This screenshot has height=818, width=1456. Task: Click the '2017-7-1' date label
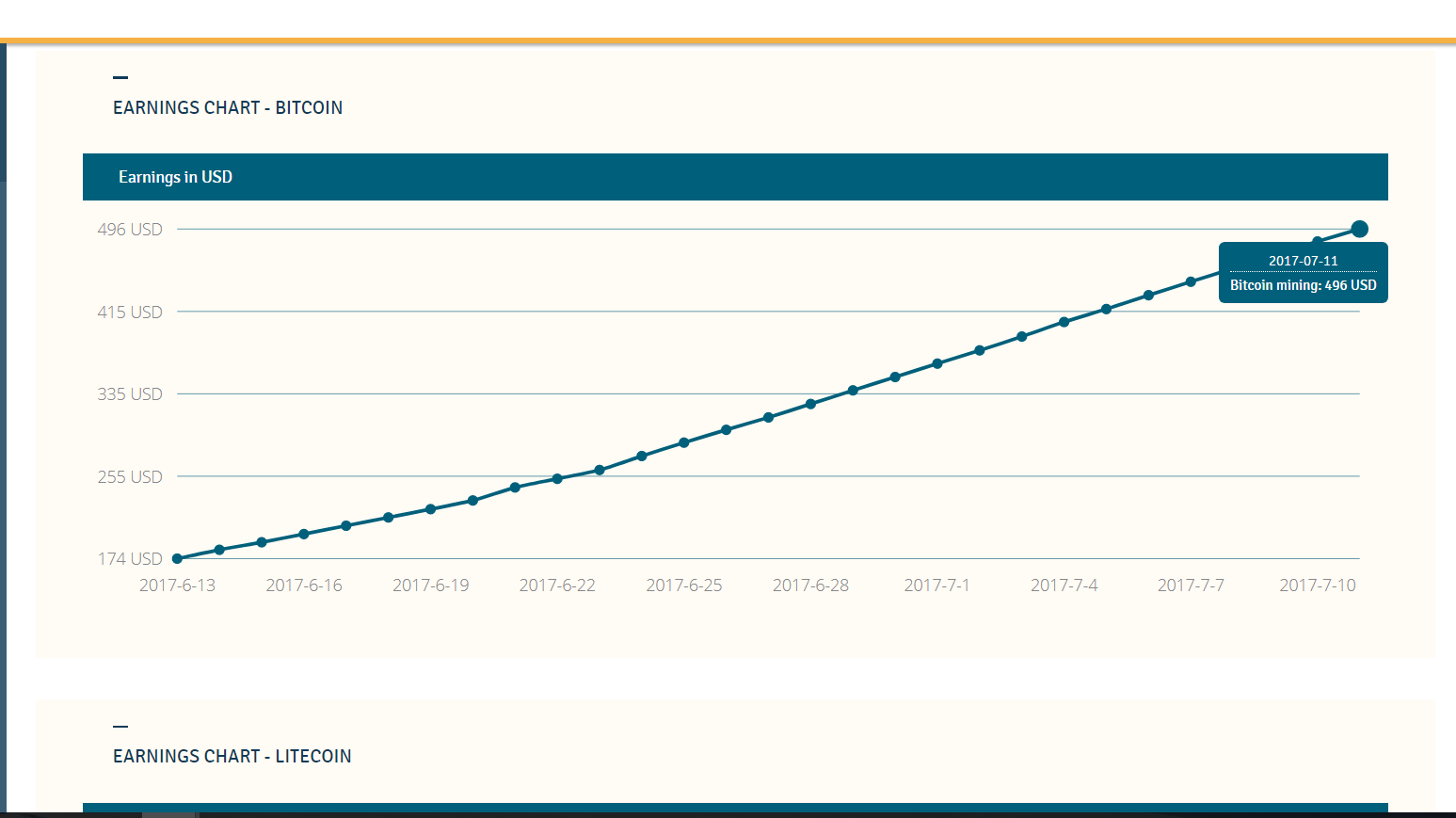[x=937, y=585]
